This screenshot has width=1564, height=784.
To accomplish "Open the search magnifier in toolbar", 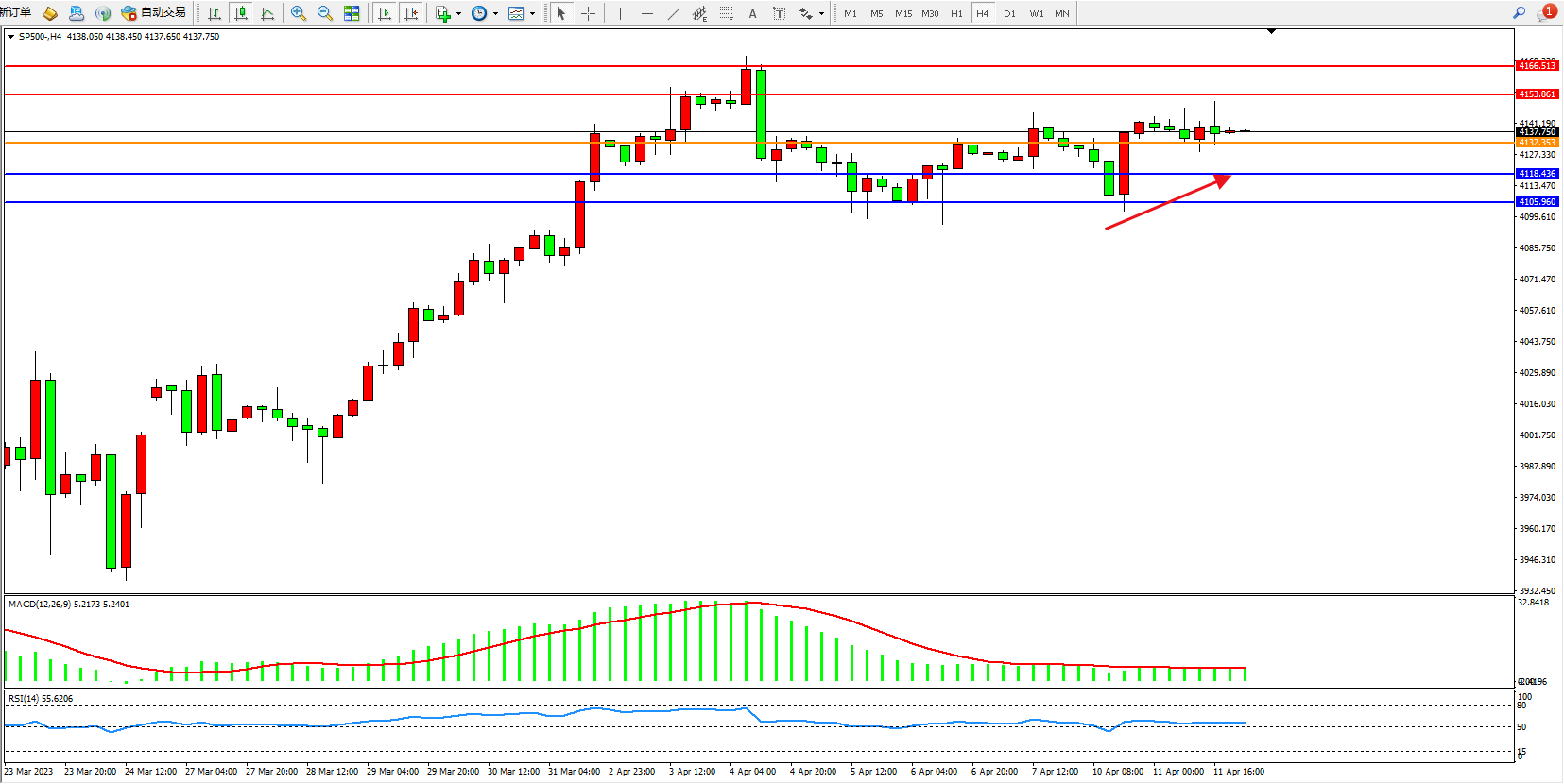I will (x=1519, y=13).
